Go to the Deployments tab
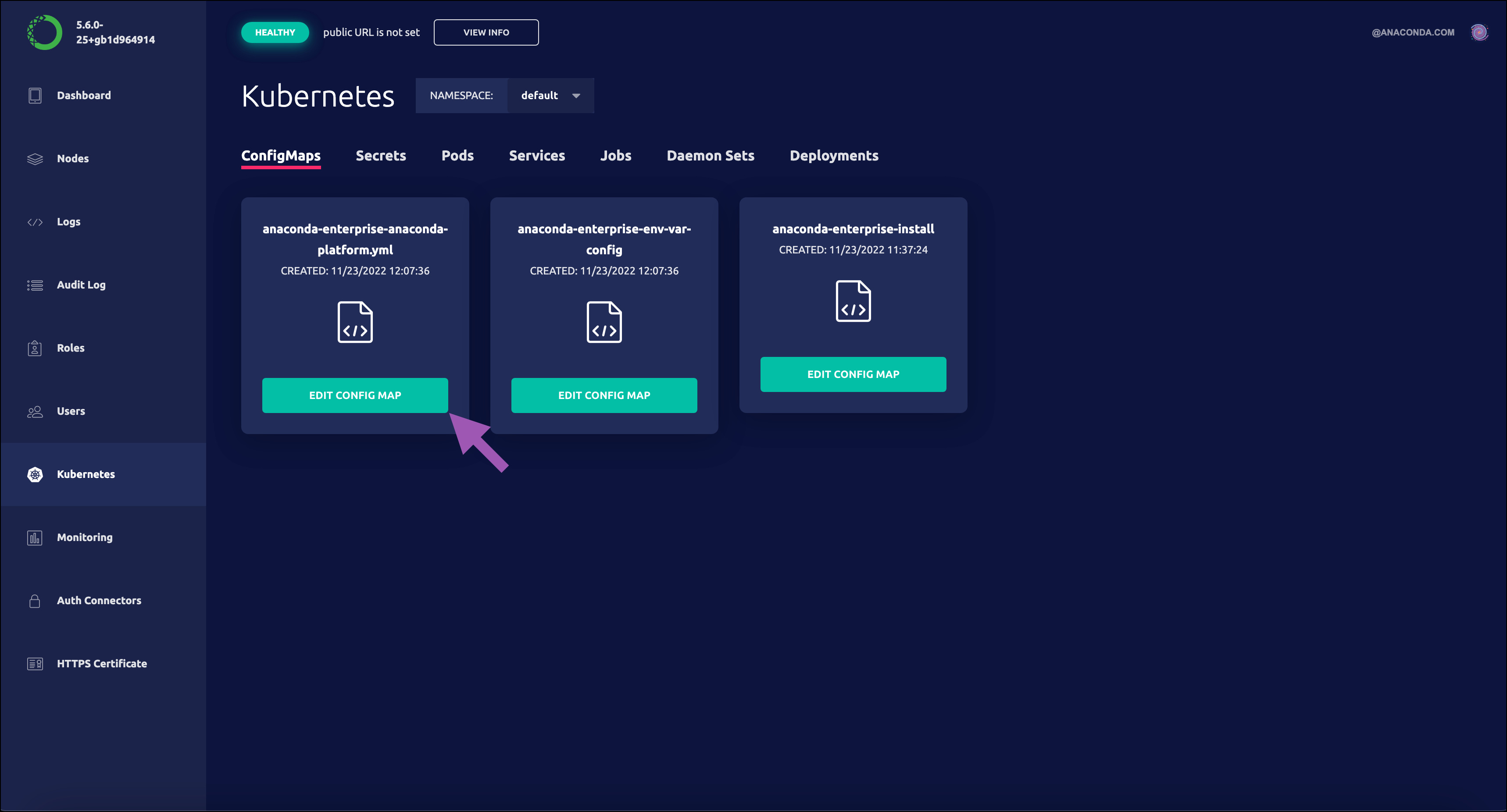 [x=834, y=156]
